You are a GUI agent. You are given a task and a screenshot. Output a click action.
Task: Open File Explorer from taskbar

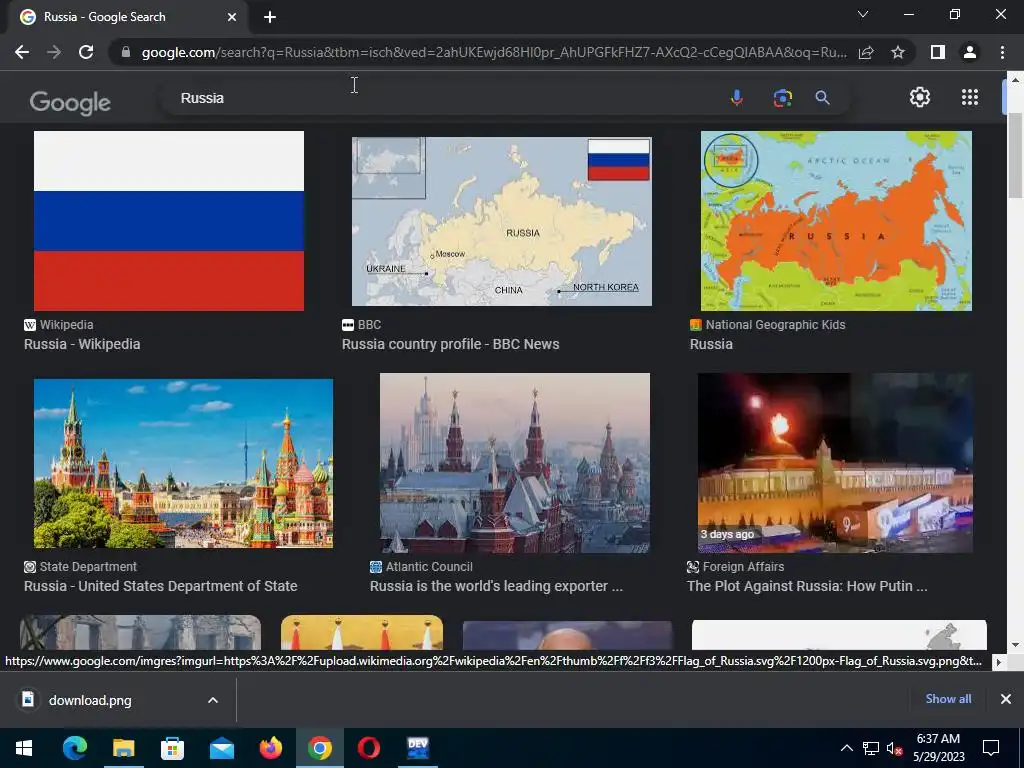click(123, 748)
